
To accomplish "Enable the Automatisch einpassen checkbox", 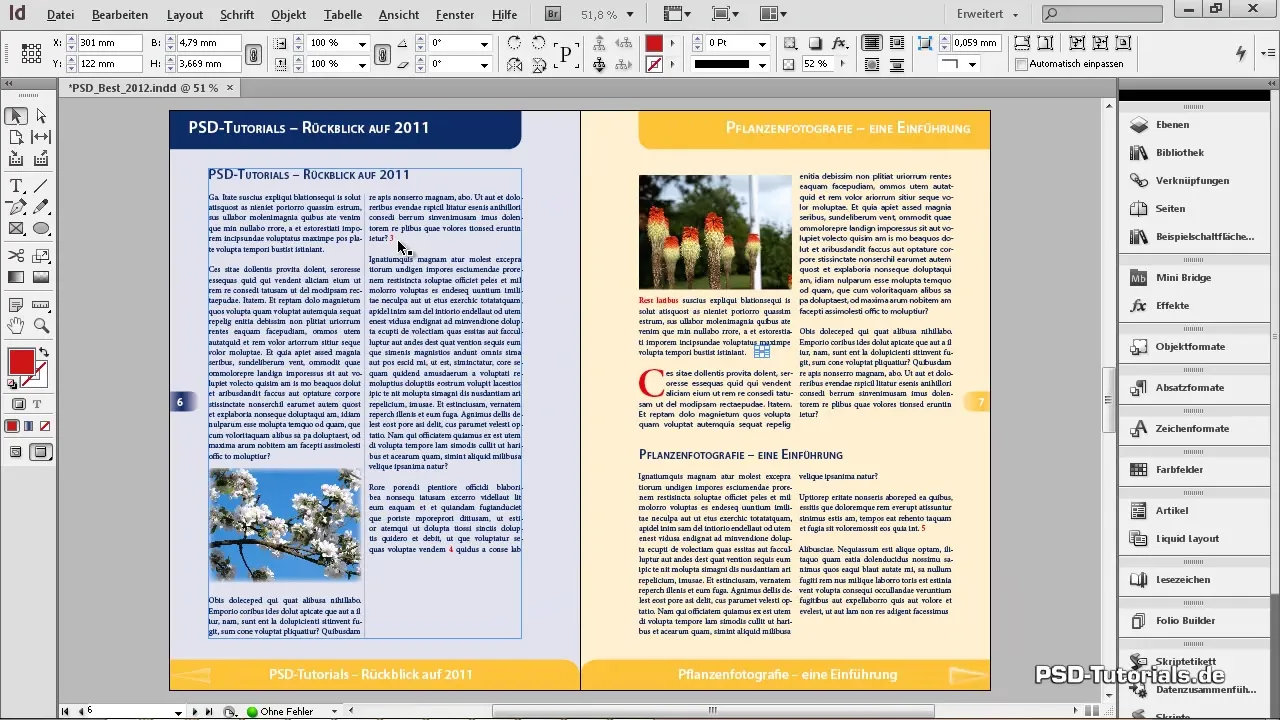I will click(x=1021, y=64).
